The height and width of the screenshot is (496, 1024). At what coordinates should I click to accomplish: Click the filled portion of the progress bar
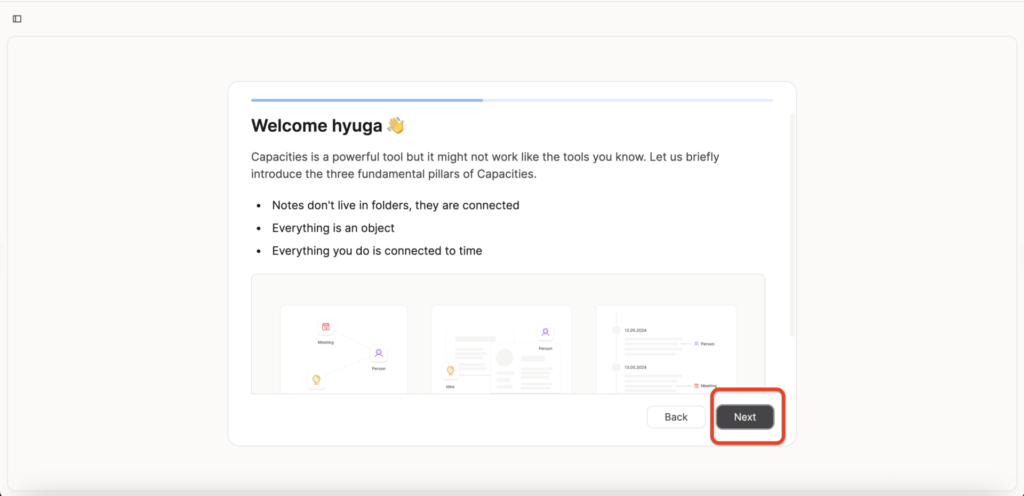click(x=366, y=100)
